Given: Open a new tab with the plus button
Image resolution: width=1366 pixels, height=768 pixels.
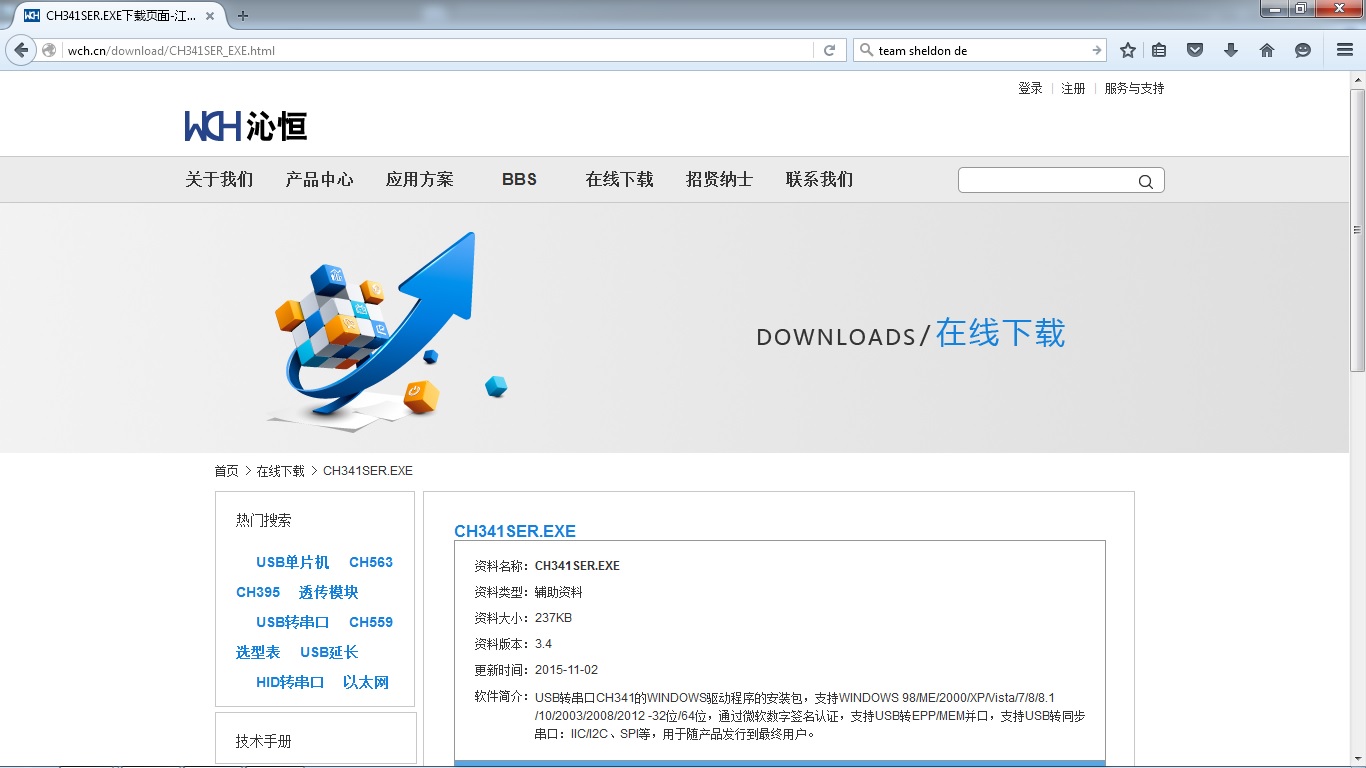Looking at the screenshot, I should coord(243,15).
